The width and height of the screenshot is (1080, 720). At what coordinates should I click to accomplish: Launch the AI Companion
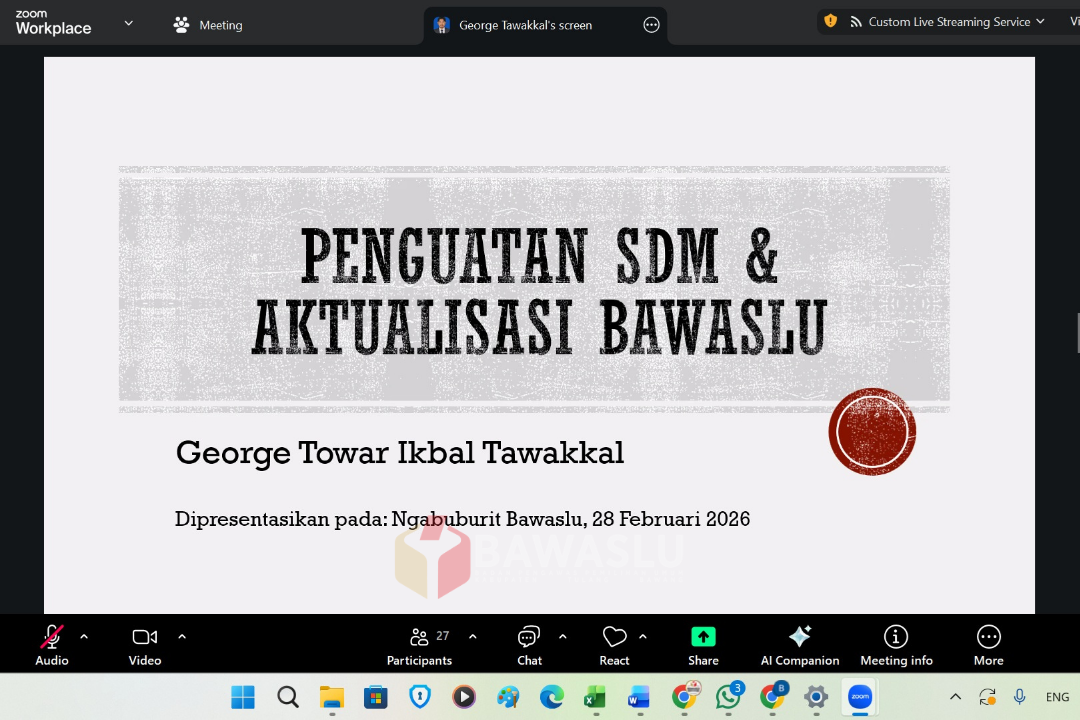(x=800, y=644)
